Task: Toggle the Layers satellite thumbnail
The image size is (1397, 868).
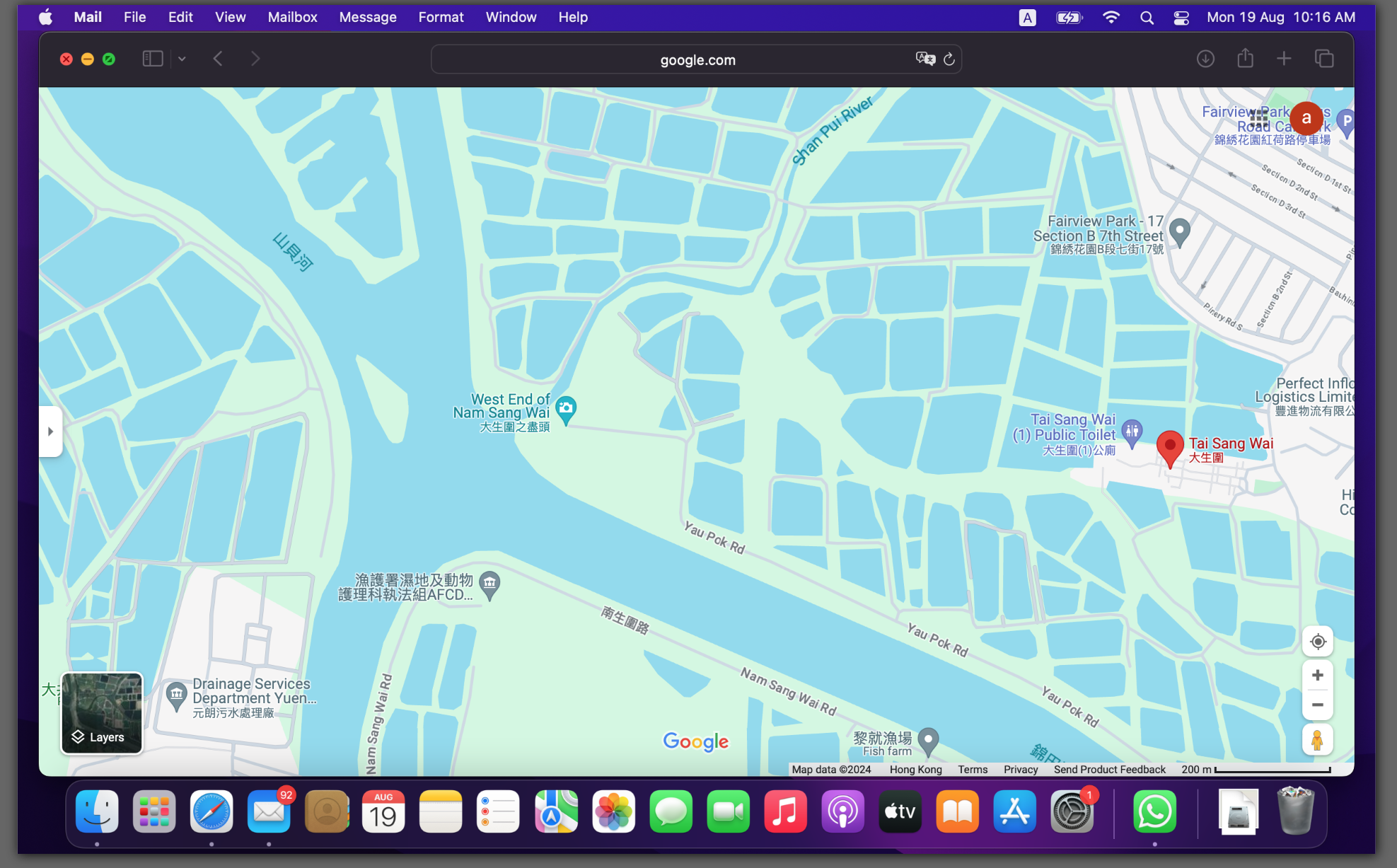Action: click(102, 712)
